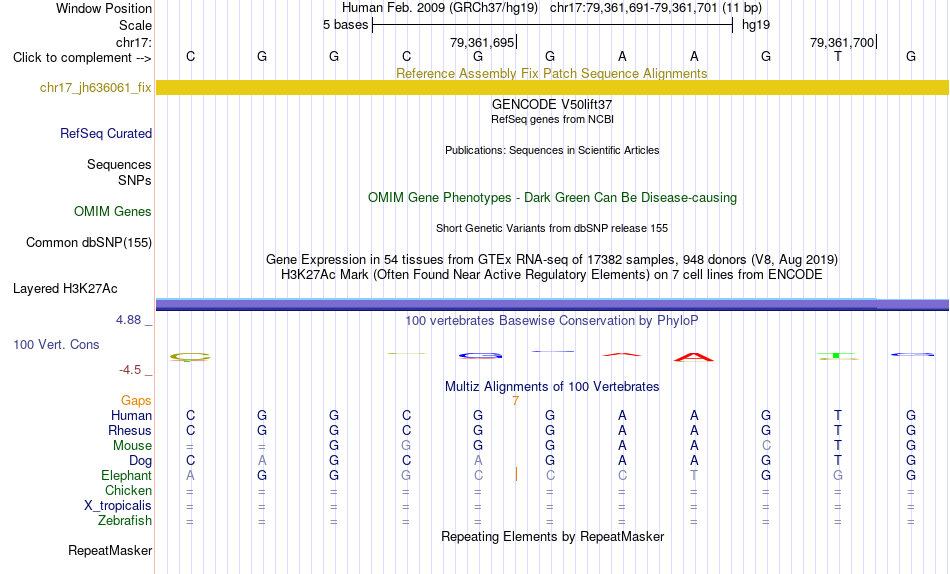Click the yellow fix patch alignment bar
The height and width of the screenshot is (574, 950).
click(x=553, y=88)
